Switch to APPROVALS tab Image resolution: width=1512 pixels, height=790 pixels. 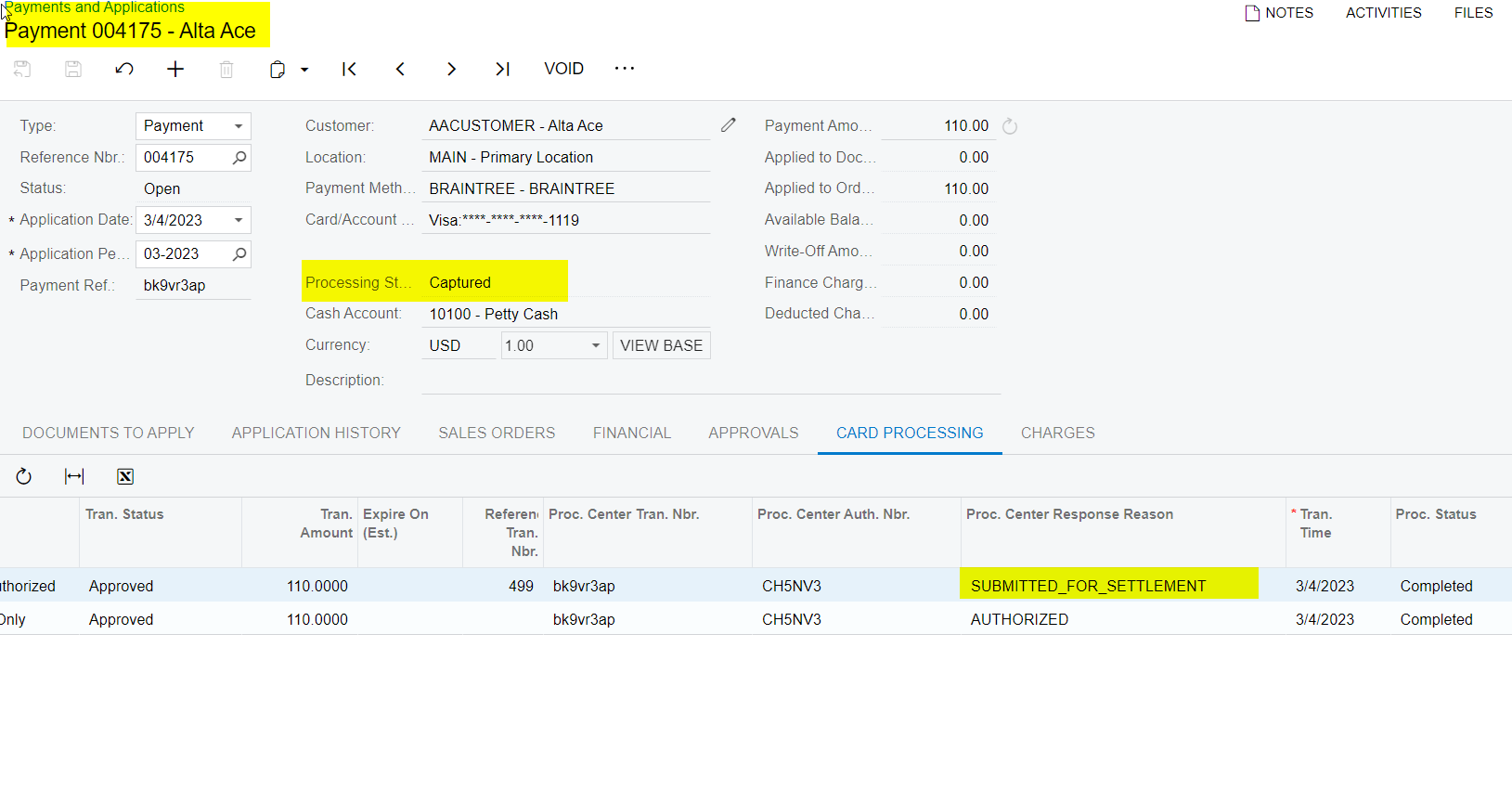(754, 433)
